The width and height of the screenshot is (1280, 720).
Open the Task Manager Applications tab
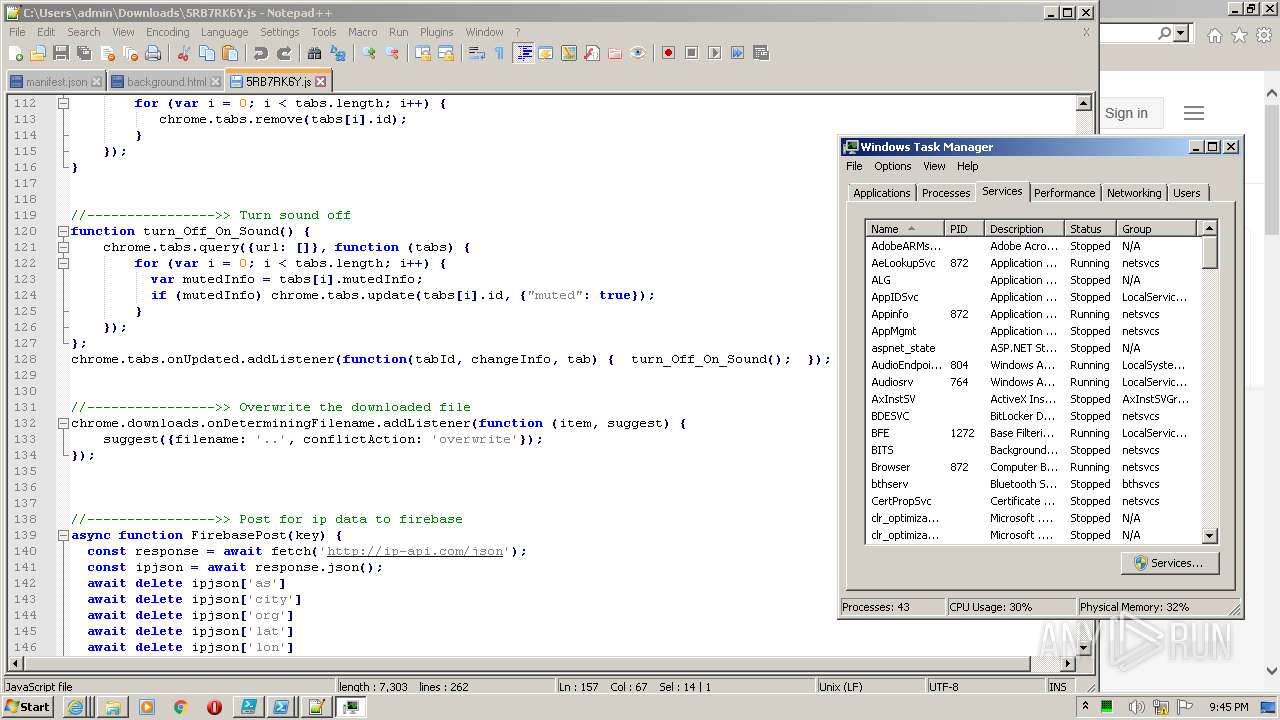(881, 193)
